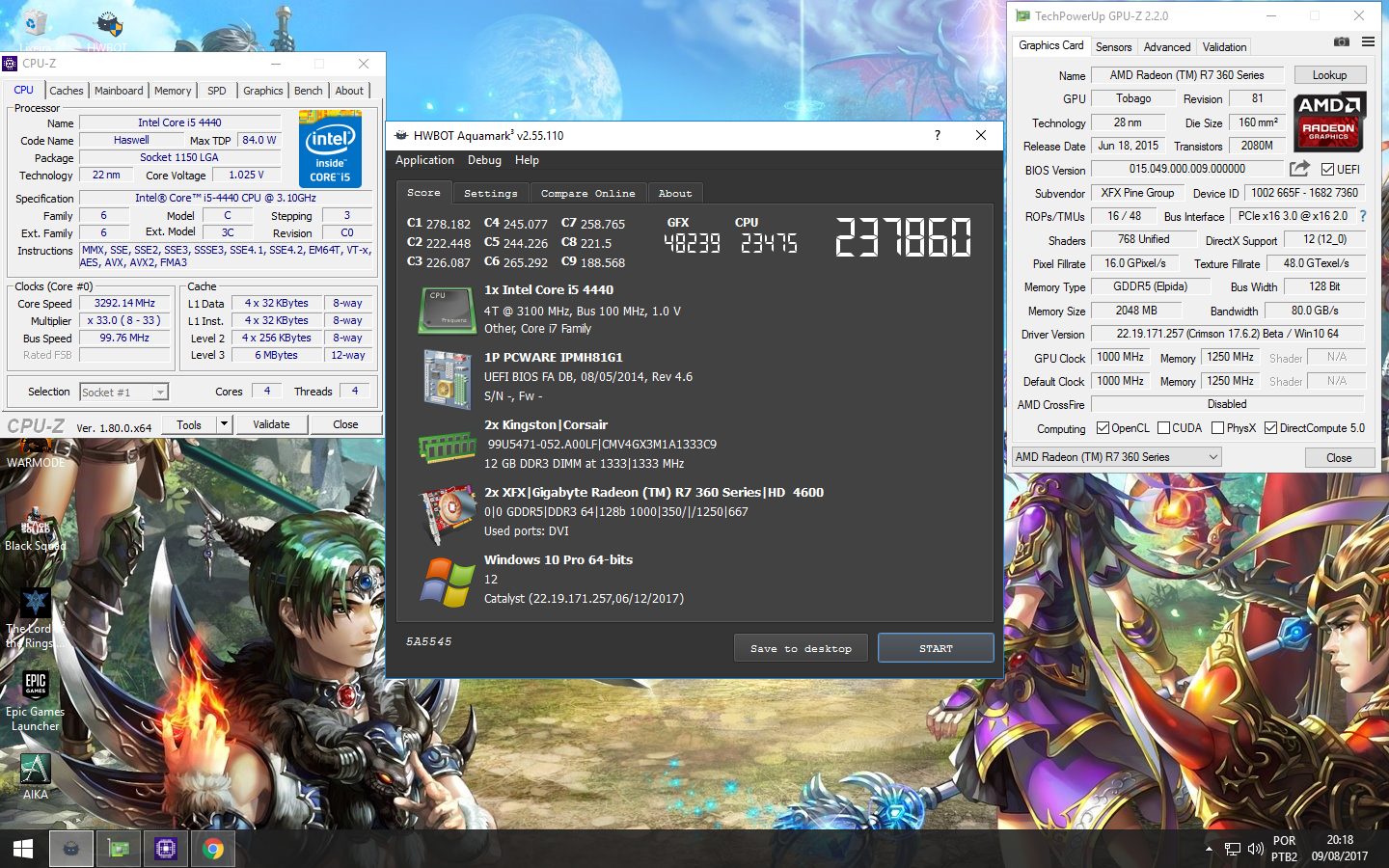
Task: Switch to the Validation tab in GPU-Z
Action: coord(1225,46)
